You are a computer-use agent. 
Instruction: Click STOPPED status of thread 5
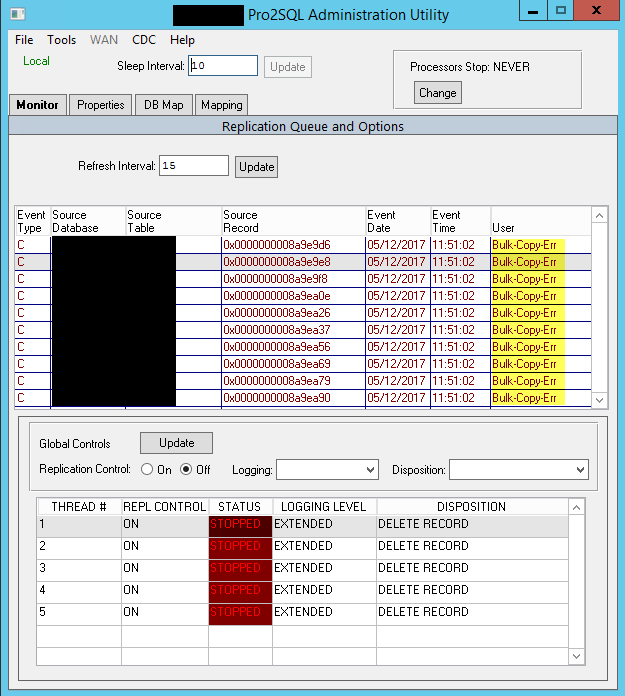tap(240, 612)
